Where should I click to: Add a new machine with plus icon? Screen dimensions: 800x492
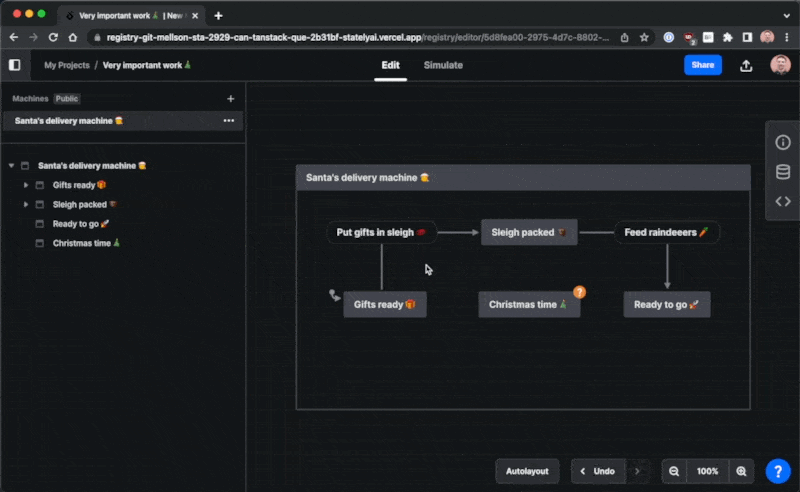pyautogui.click(x=231, y=99)
